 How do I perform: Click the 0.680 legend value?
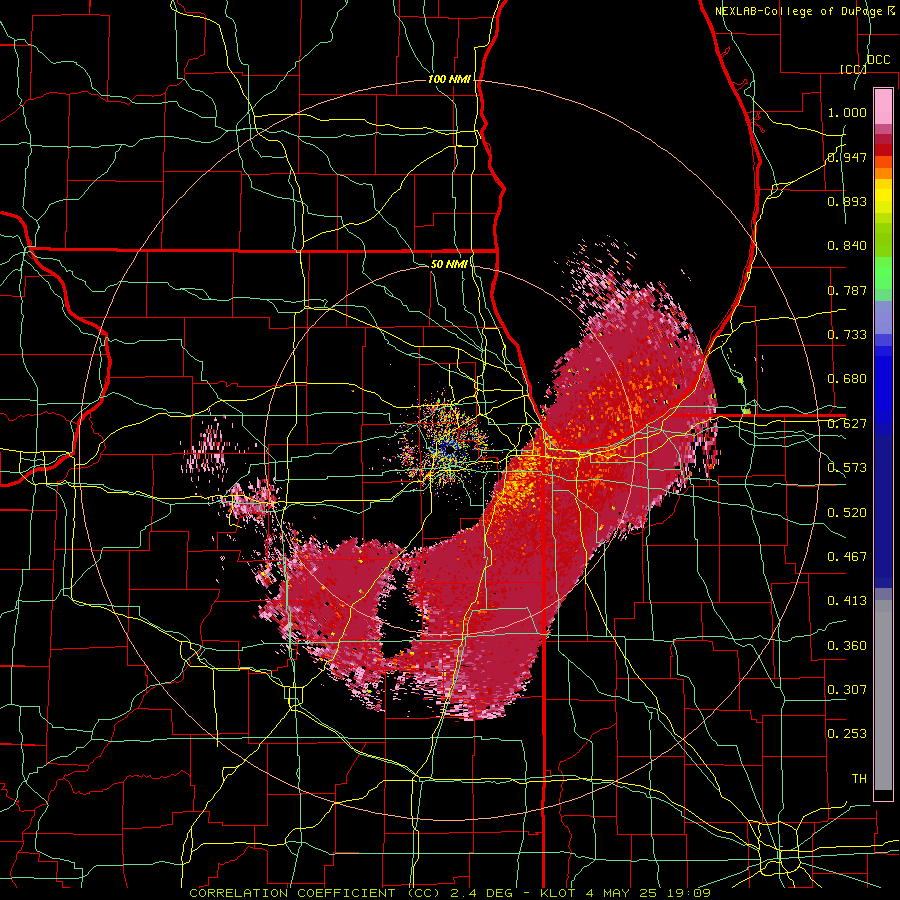[x=847, y=379]
